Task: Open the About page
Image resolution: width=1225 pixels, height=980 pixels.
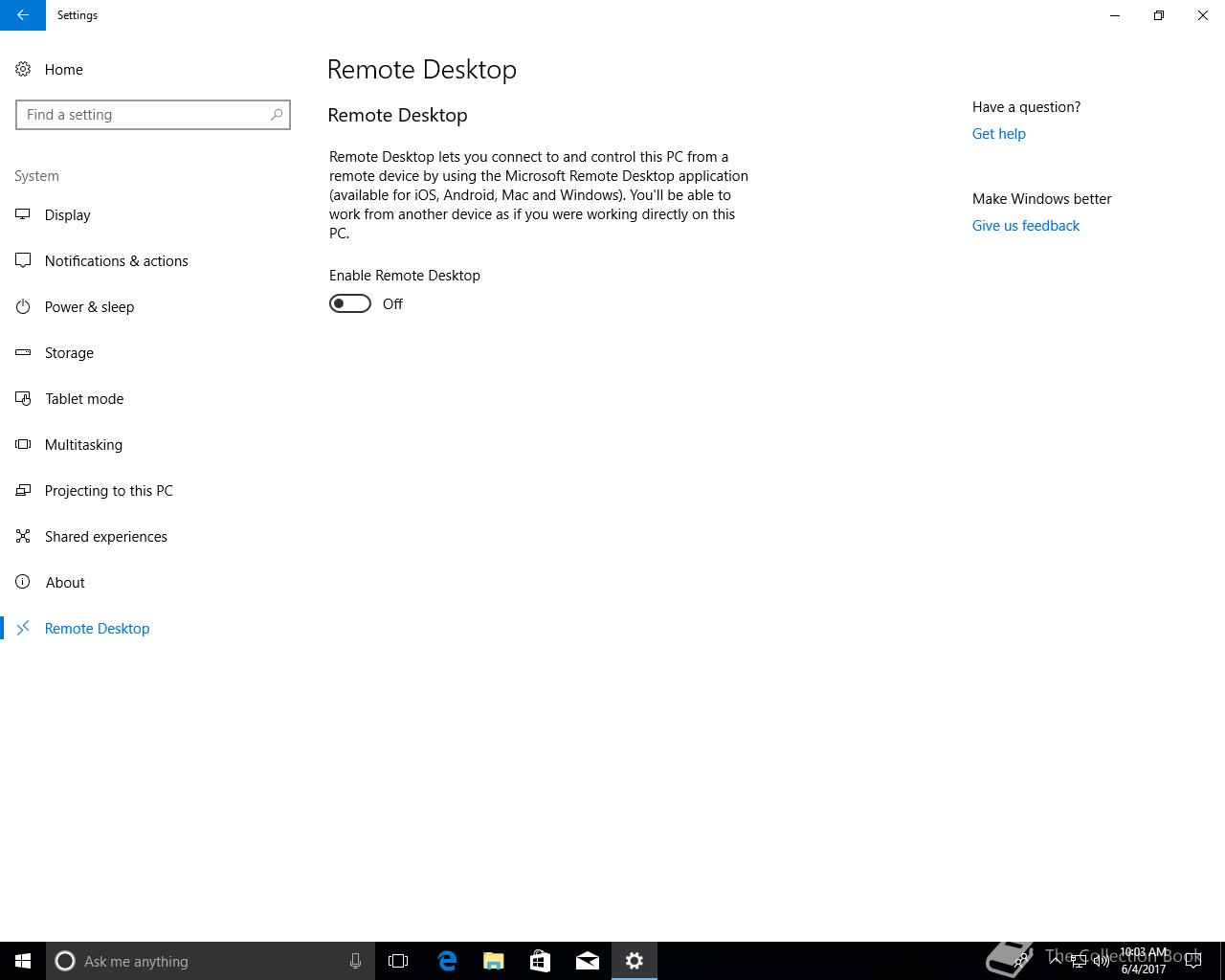Action: pos(51,582)
